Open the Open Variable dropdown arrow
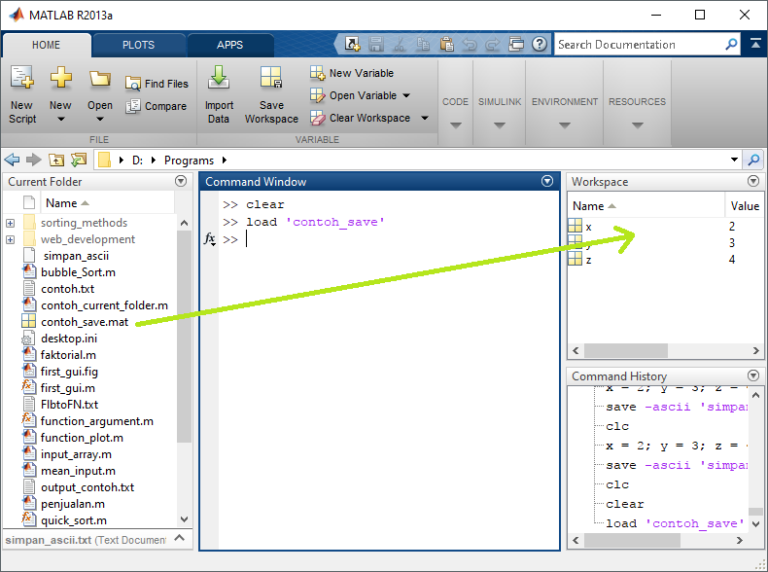This screenshot has height=572, width=768. (x=406, y=96)
